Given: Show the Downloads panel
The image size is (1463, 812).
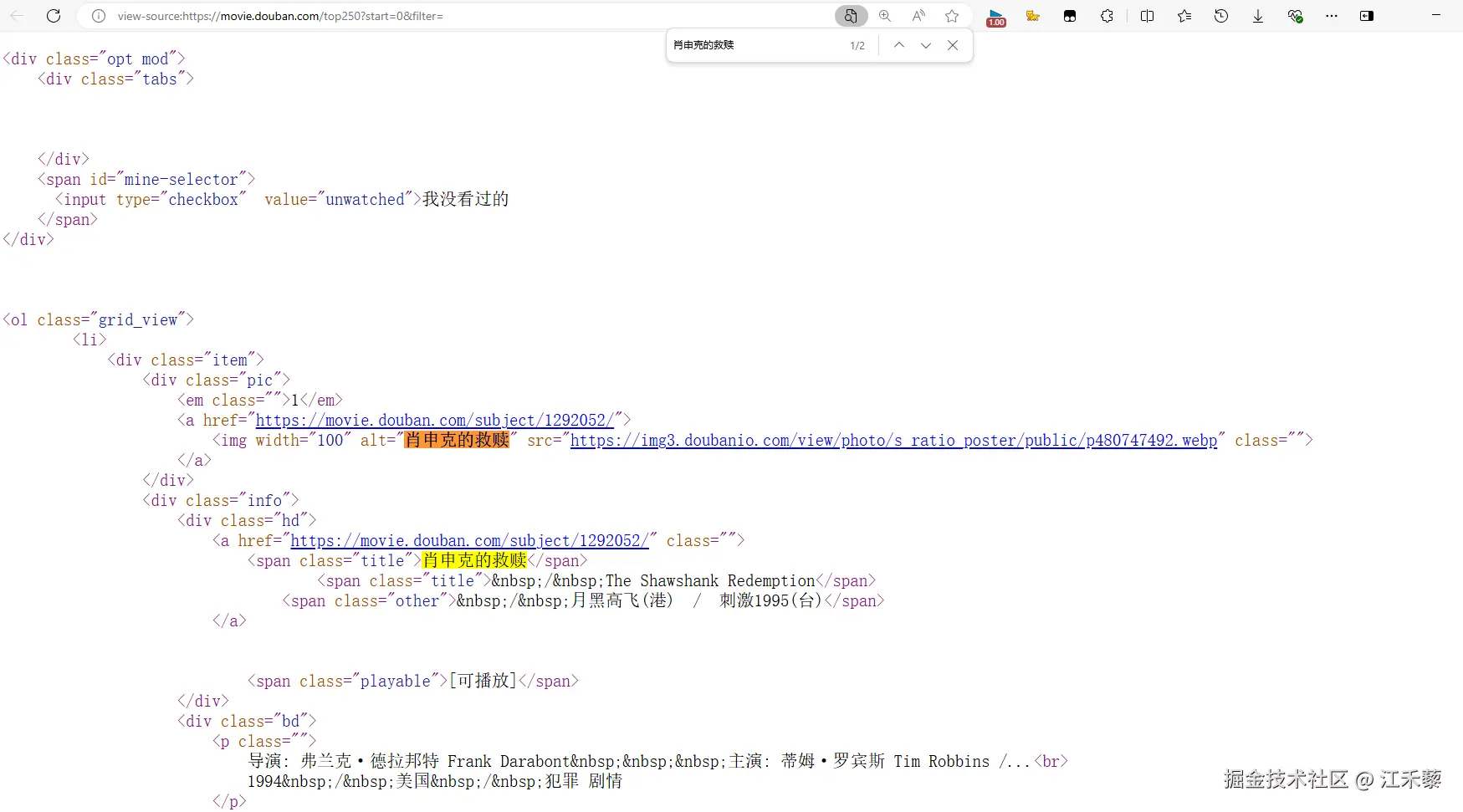Looking at the screenshot, I should point(1258,16).
